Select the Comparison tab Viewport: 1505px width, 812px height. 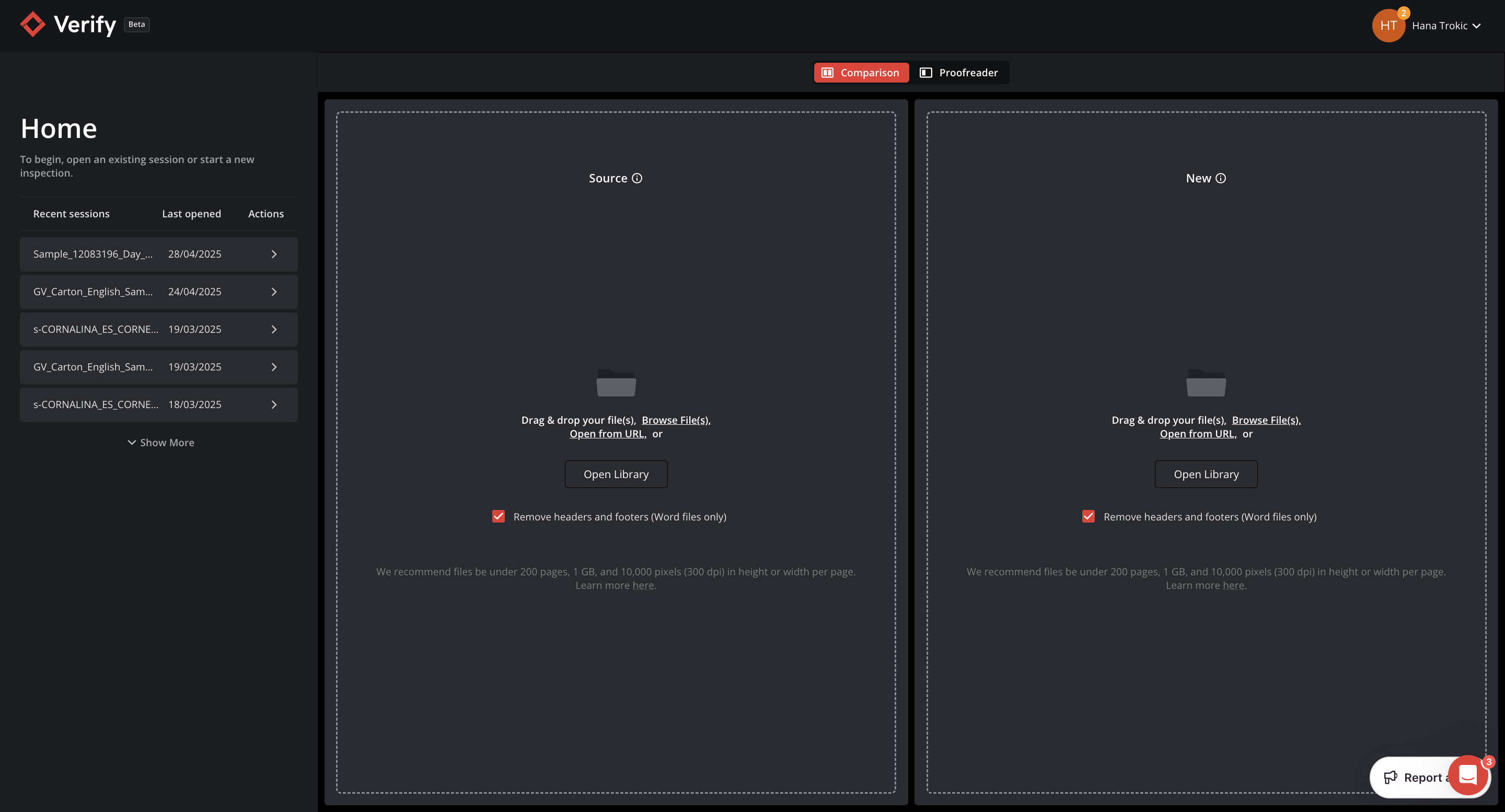click(x=861, y=73)
